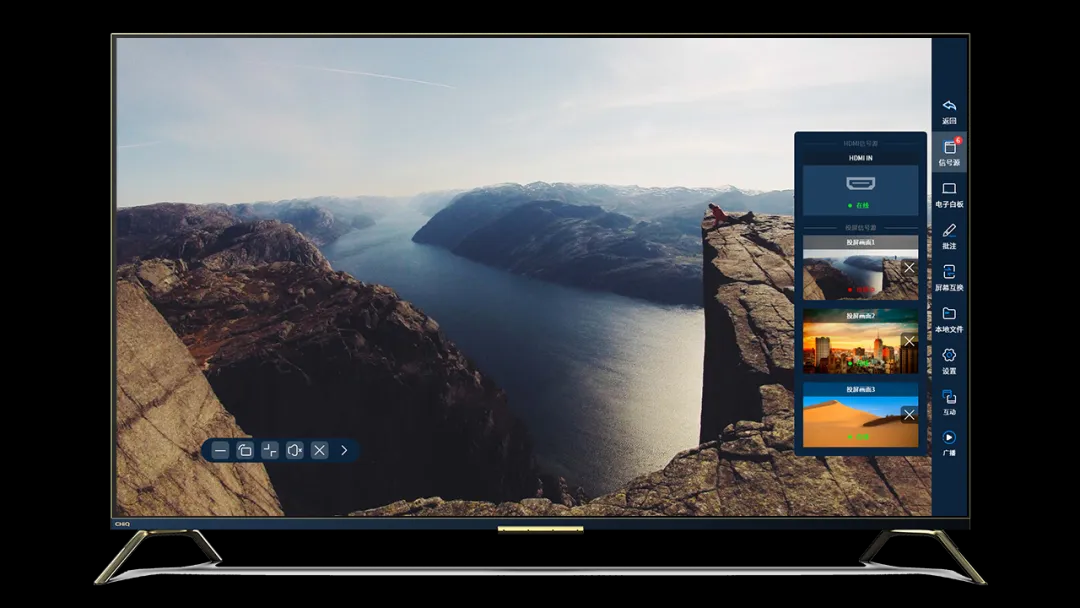Click the 投屏画面3 title label
1080x608 pixels.
(x=860, y=390)
